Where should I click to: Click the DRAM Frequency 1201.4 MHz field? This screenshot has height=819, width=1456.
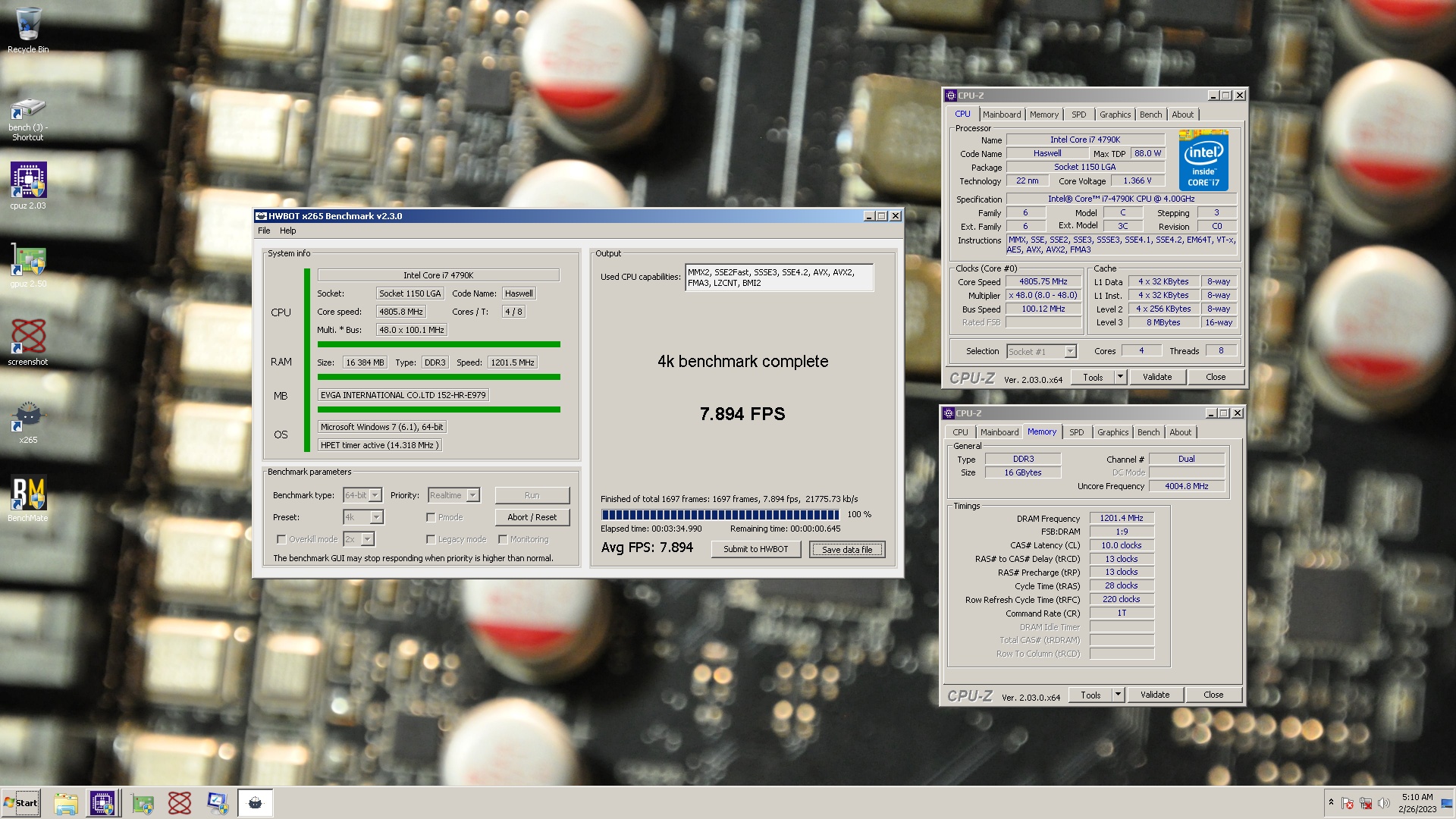(1122, 518)
